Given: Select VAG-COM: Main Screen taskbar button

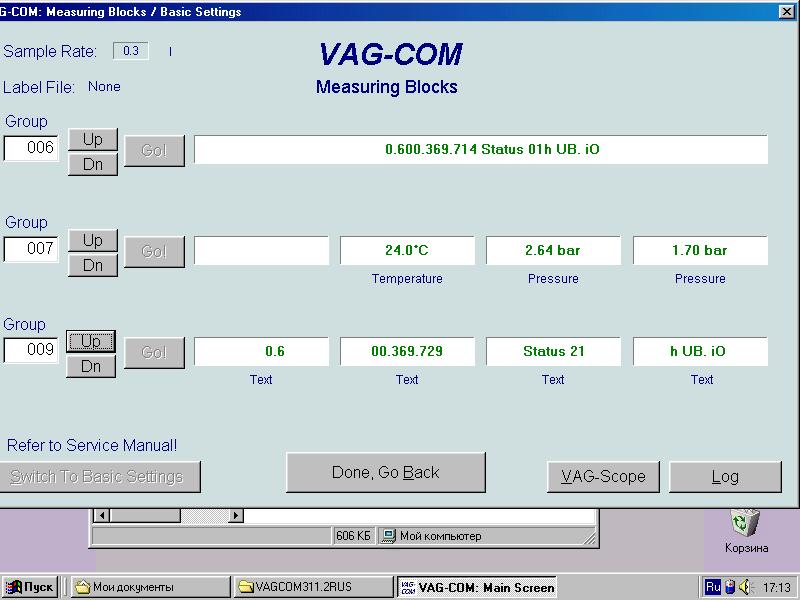Looking at the screenshot, I should tap(476, 587).
